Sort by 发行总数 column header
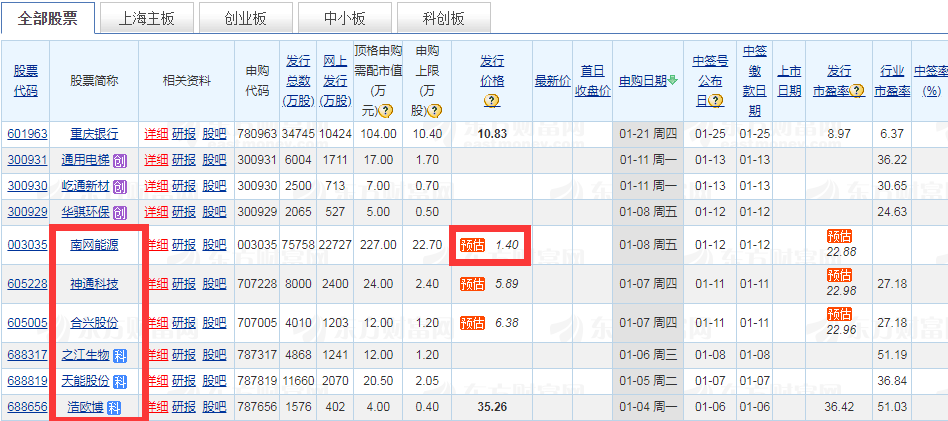948x421 pixels. click(297, 81)
